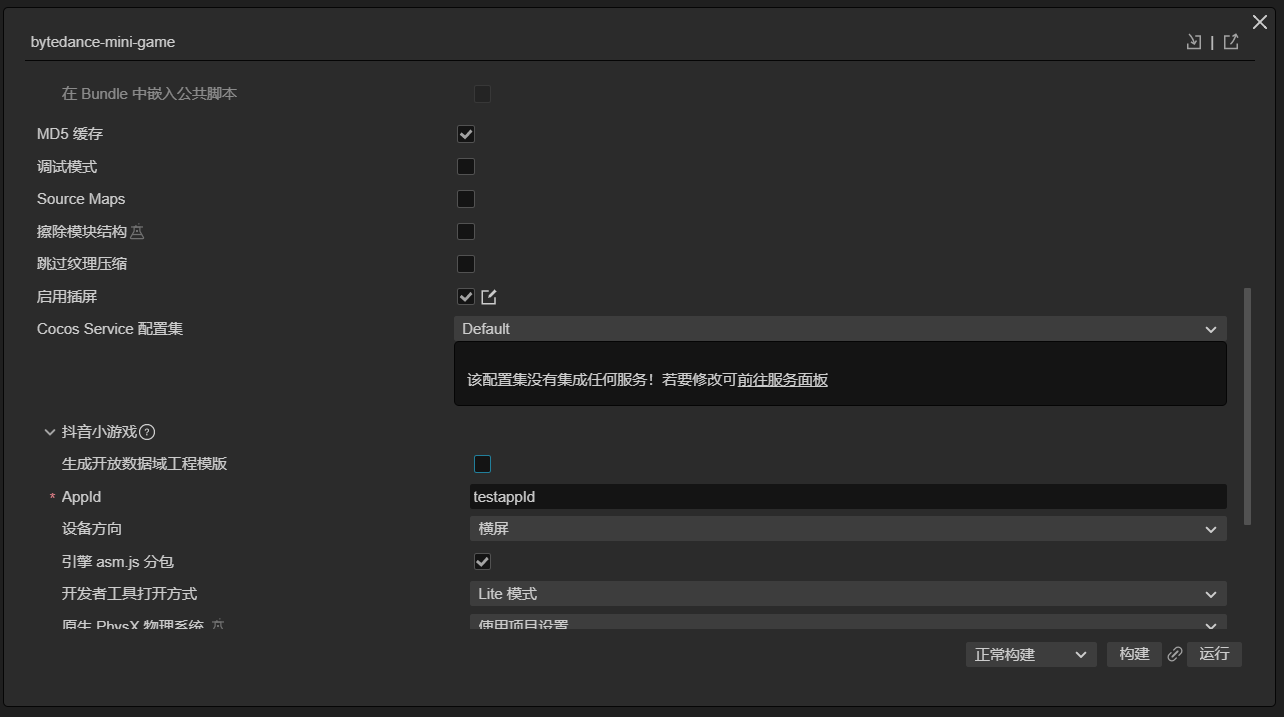Click the 构建 button
1284x717 pixels.
1134,654
